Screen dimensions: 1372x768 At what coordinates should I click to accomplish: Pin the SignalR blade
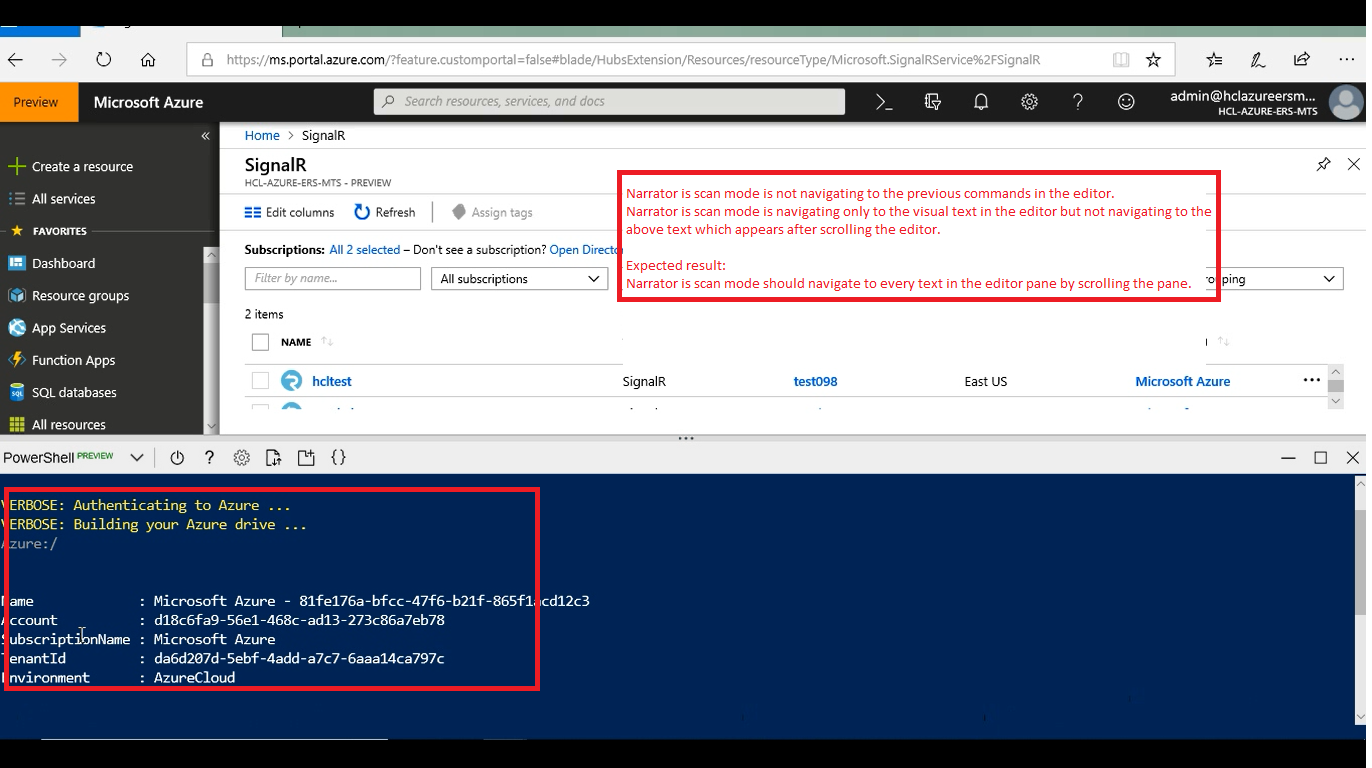pyautogui.click(x=1323, y=163)
